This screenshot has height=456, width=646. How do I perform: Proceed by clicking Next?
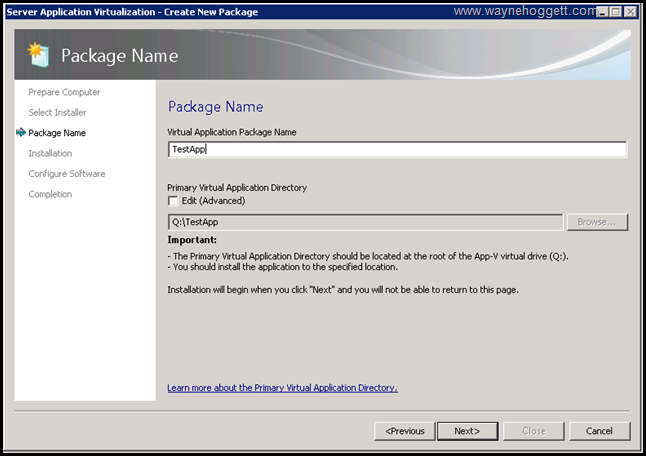pos(466,431)
